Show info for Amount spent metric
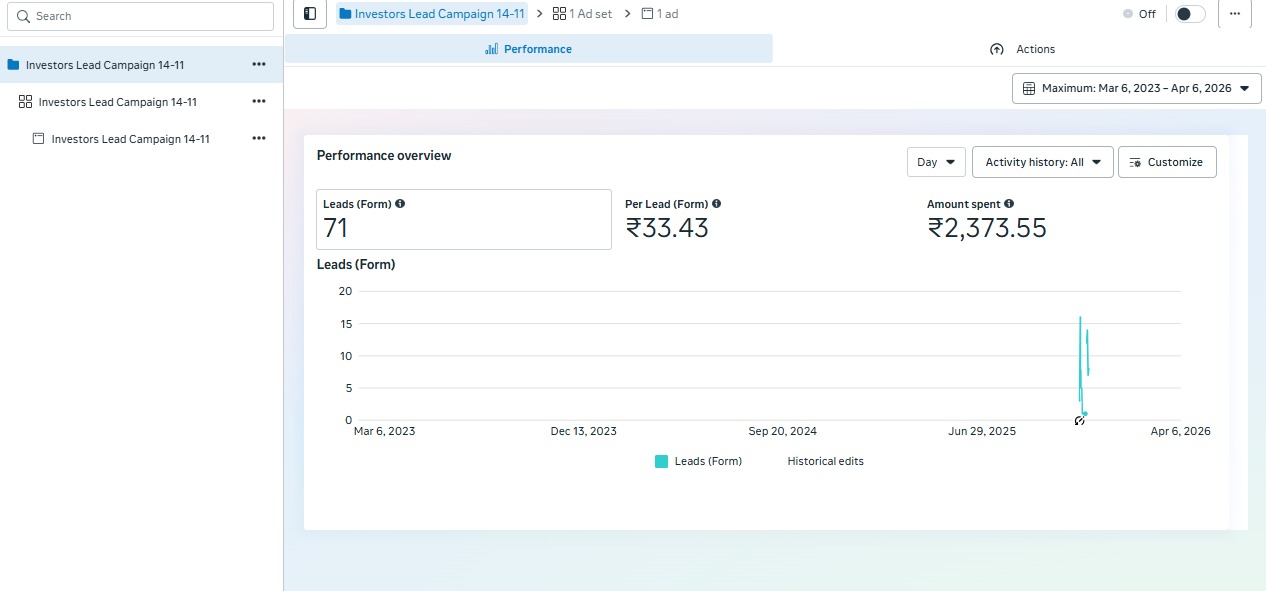The height and width of the screenshot is (591, 1266). point(1009,203)
